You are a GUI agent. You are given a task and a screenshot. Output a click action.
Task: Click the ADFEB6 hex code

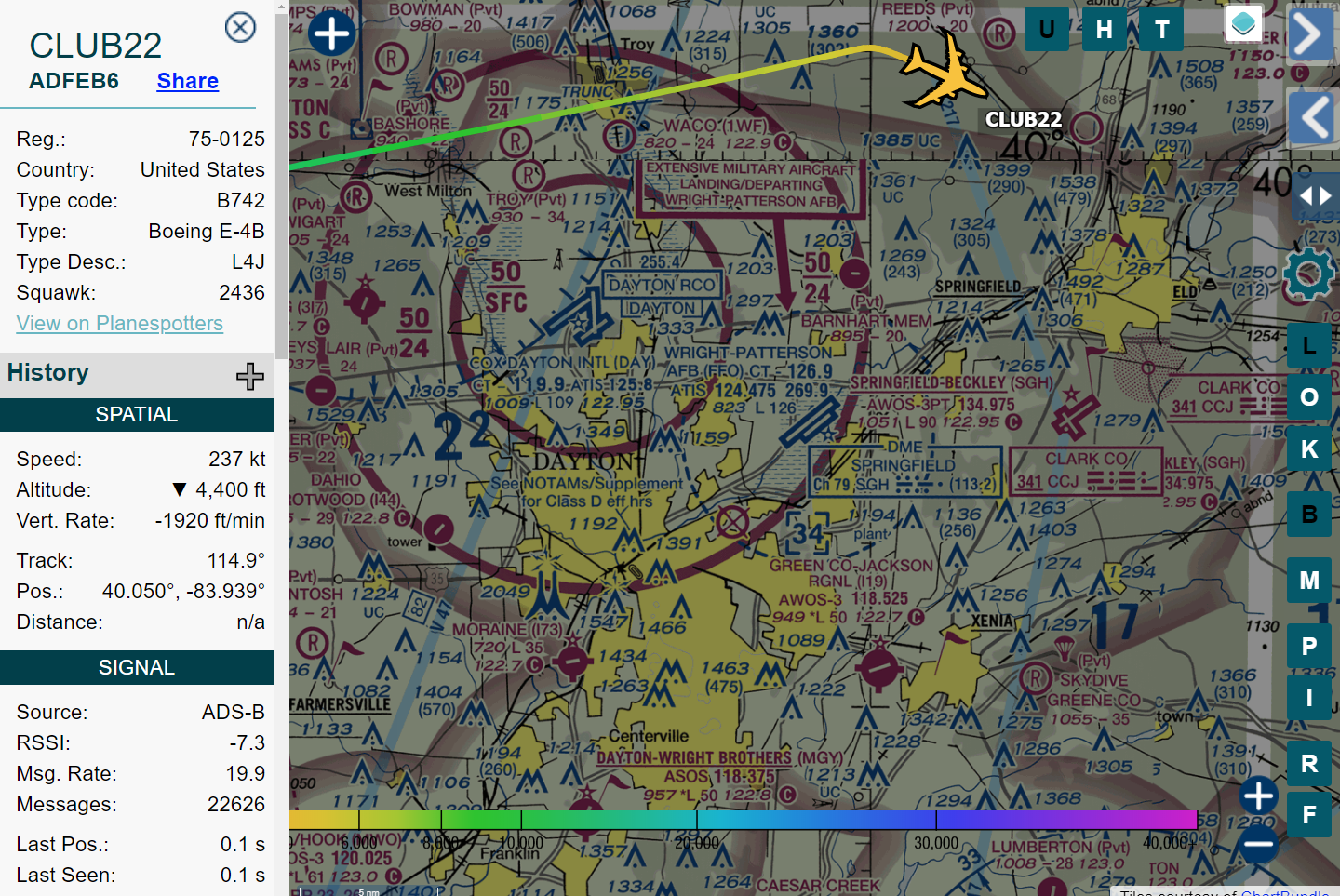click(74, 81)
